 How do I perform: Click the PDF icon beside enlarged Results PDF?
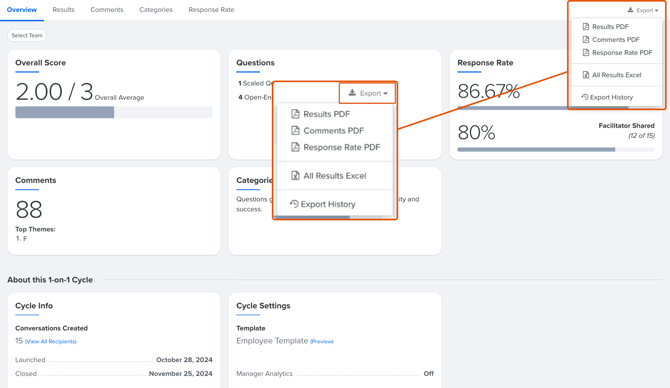295,114
